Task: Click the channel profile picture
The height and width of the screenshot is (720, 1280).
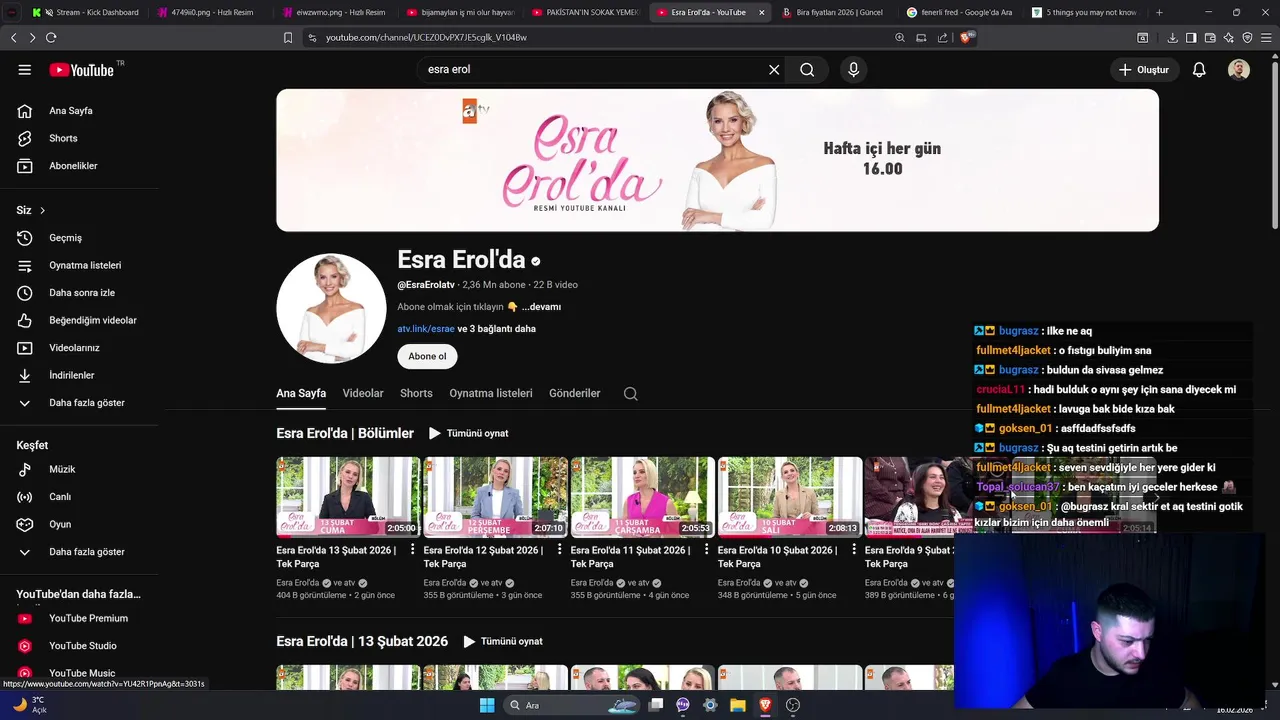Action: (331, 308)
